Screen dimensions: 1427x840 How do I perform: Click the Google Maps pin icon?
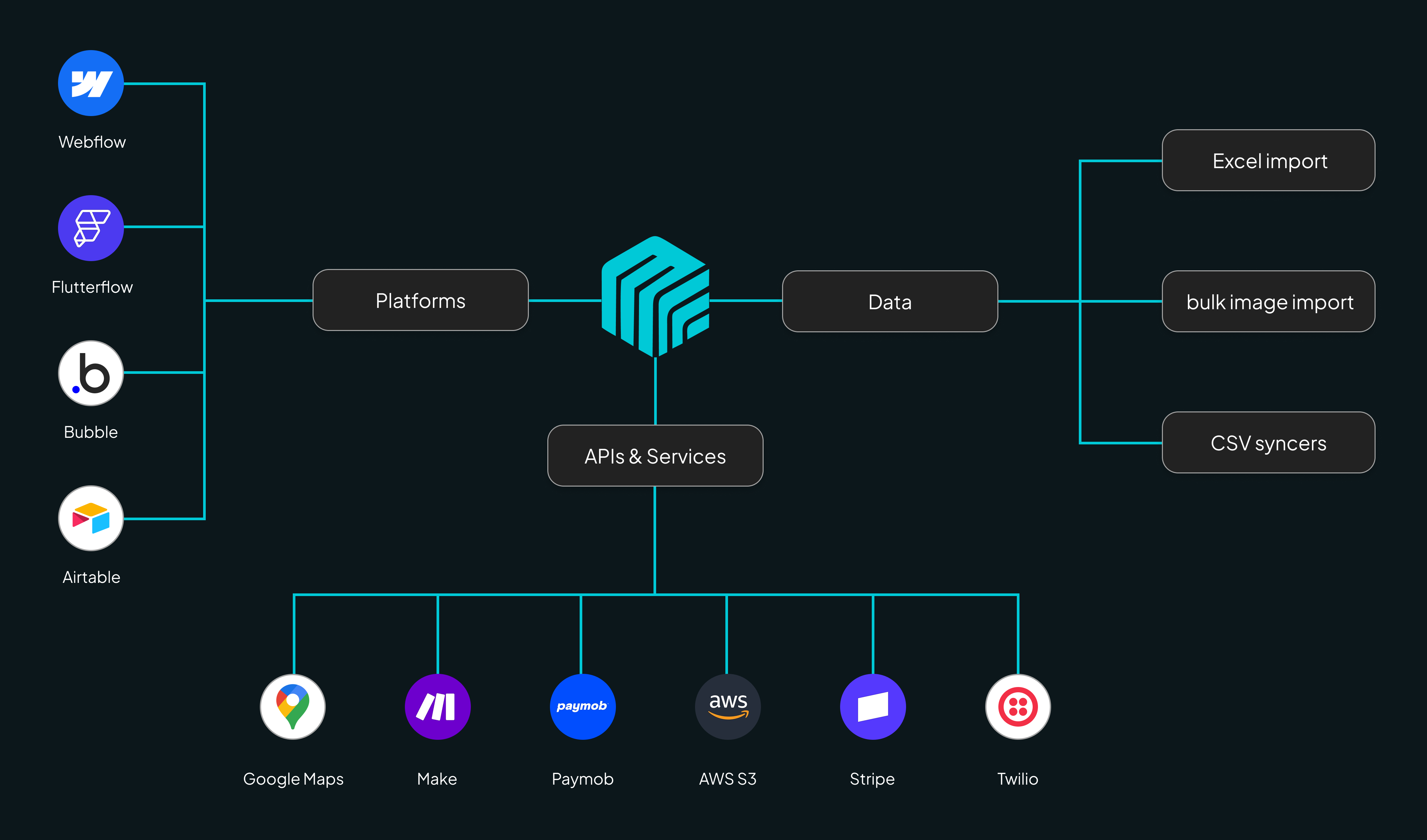(293, 706)
